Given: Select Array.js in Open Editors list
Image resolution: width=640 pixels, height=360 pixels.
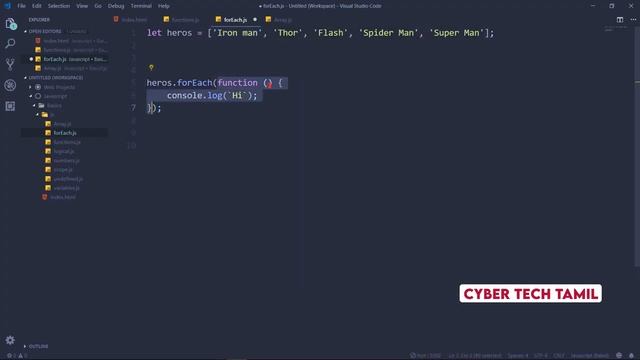Looking at the screenshot, I should coord(65,68).
